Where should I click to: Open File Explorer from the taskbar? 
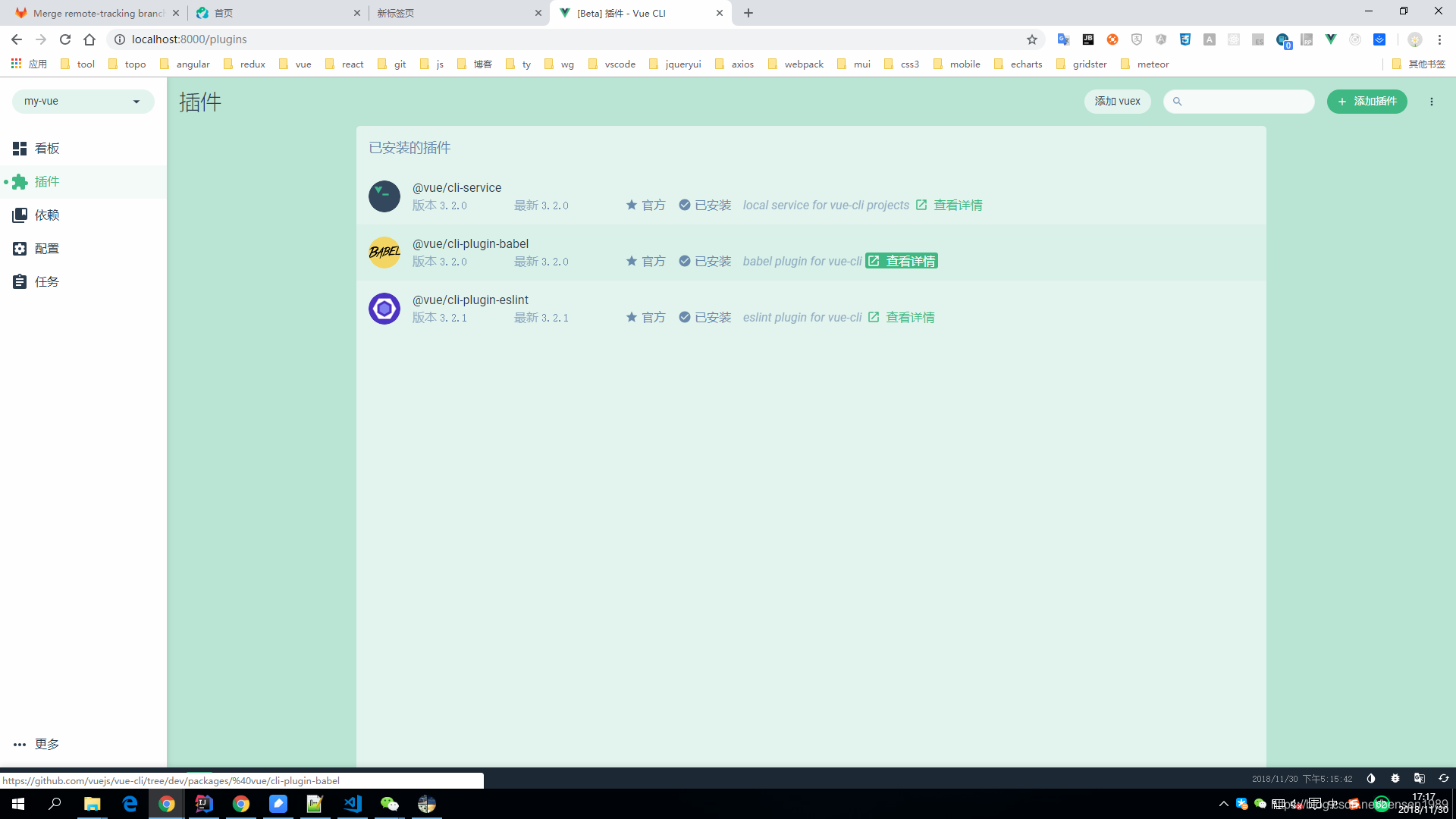point(93,804)
